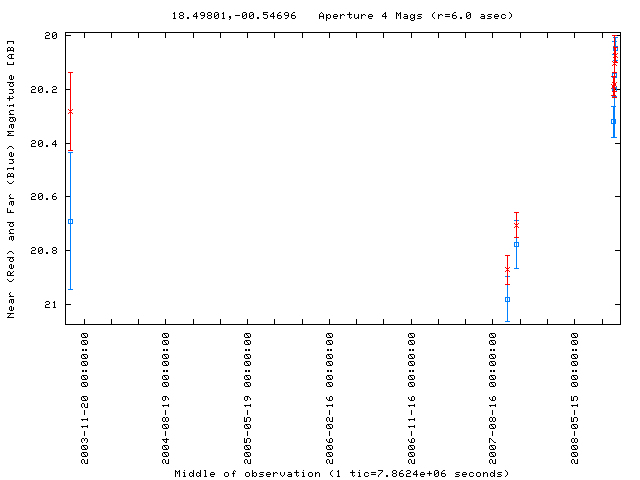
Task: Click the y-axis tick label '20.8'
Action: 44,251
